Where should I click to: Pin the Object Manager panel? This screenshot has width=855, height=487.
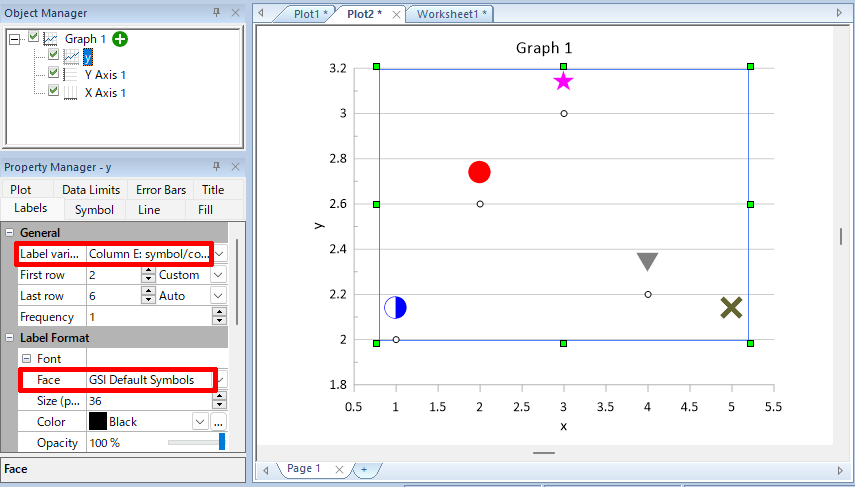click(x=216, y=13)
